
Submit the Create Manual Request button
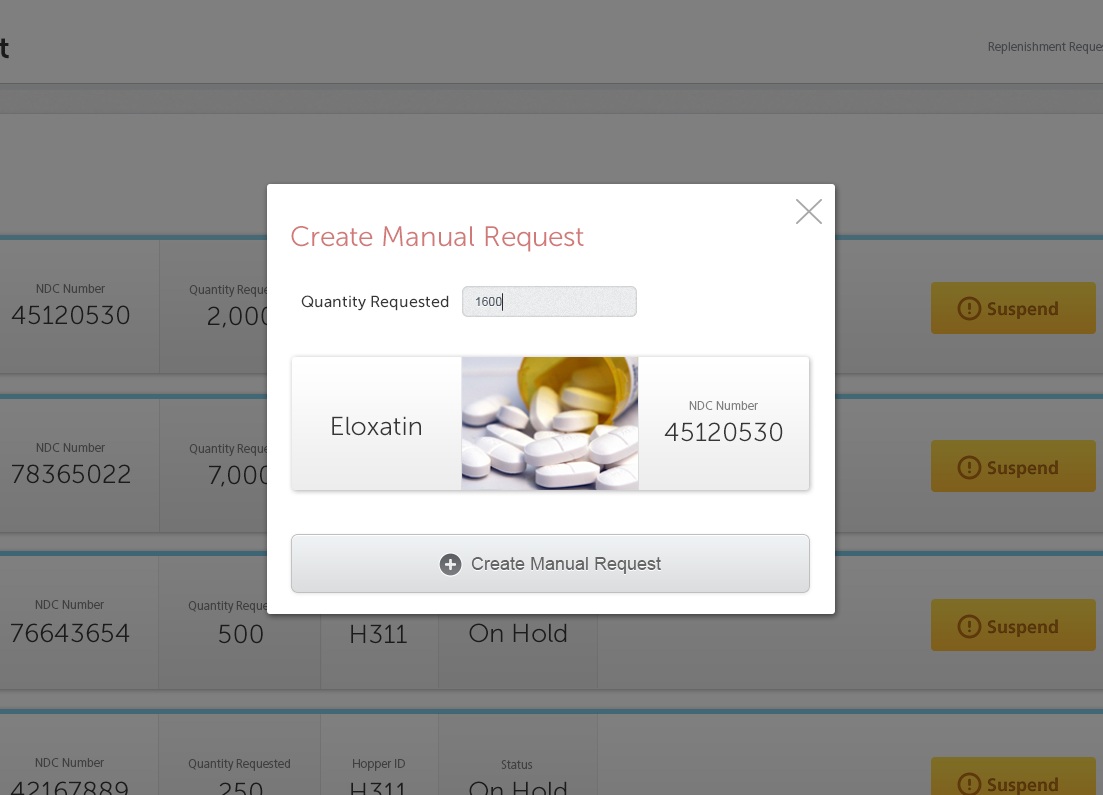pyautogui.click(x=550, y=564)
